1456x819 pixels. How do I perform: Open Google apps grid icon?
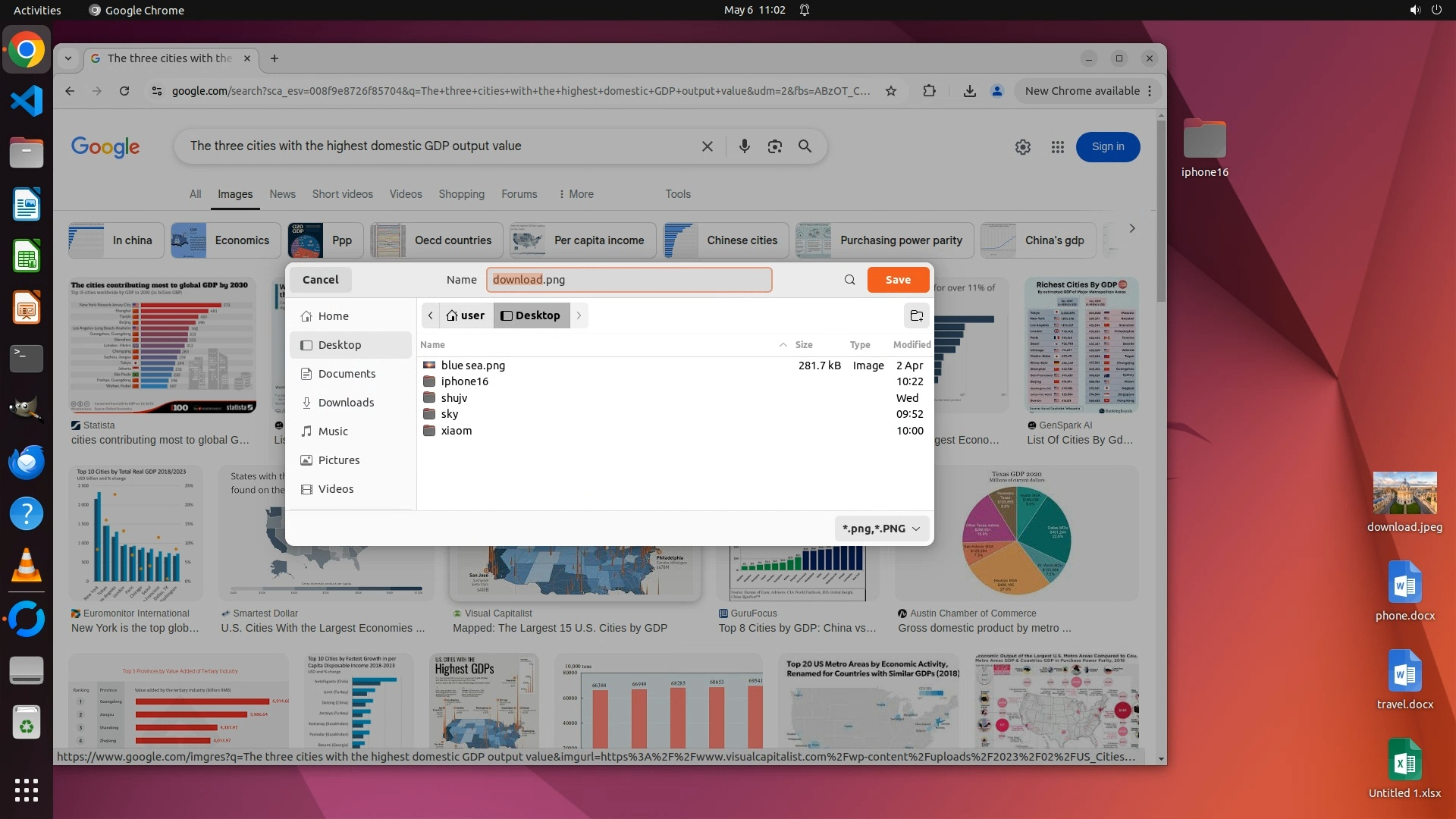point(1057,147)
